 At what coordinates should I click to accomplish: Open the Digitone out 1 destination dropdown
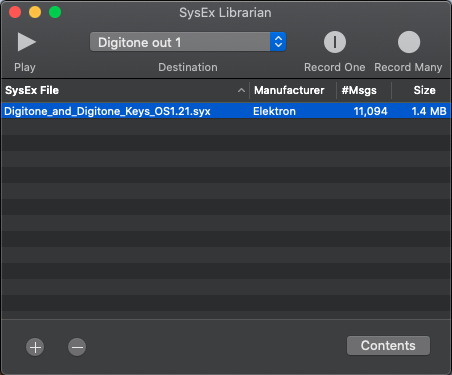[x=188, y=42]
